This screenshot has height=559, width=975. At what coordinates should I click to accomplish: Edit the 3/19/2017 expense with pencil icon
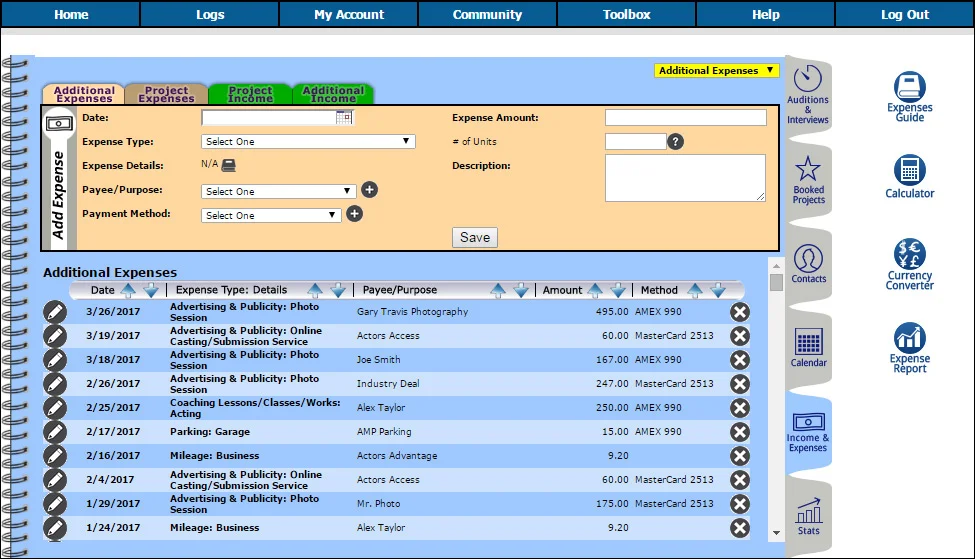55,336
